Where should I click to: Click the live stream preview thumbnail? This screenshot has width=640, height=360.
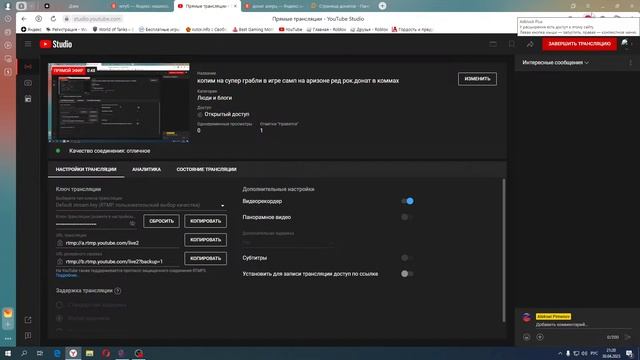click(119, 102)
